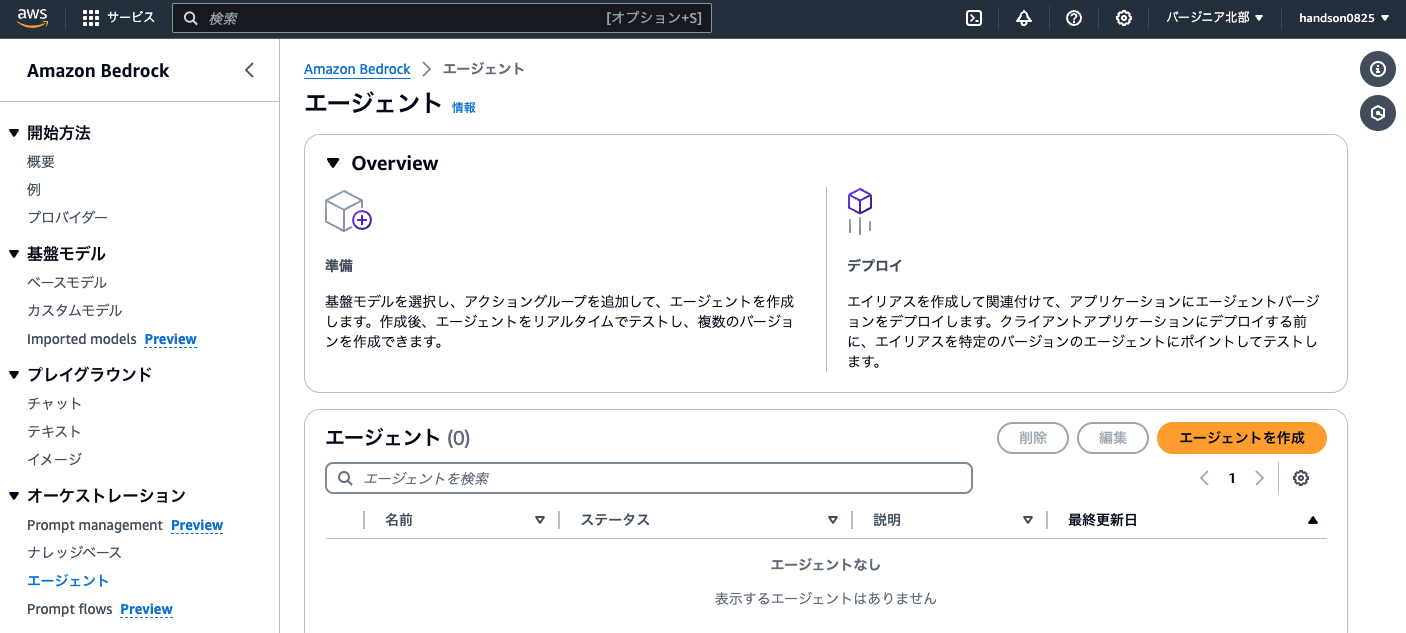
Task: Click the AWS logo home icon
Action: [33, 18]
